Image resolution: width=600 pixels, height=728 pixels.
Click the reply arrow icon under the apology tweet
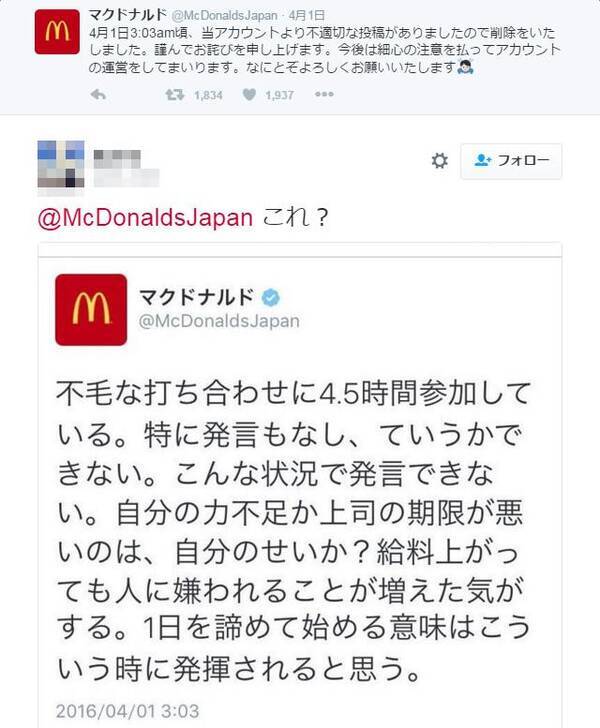(98, 95)
